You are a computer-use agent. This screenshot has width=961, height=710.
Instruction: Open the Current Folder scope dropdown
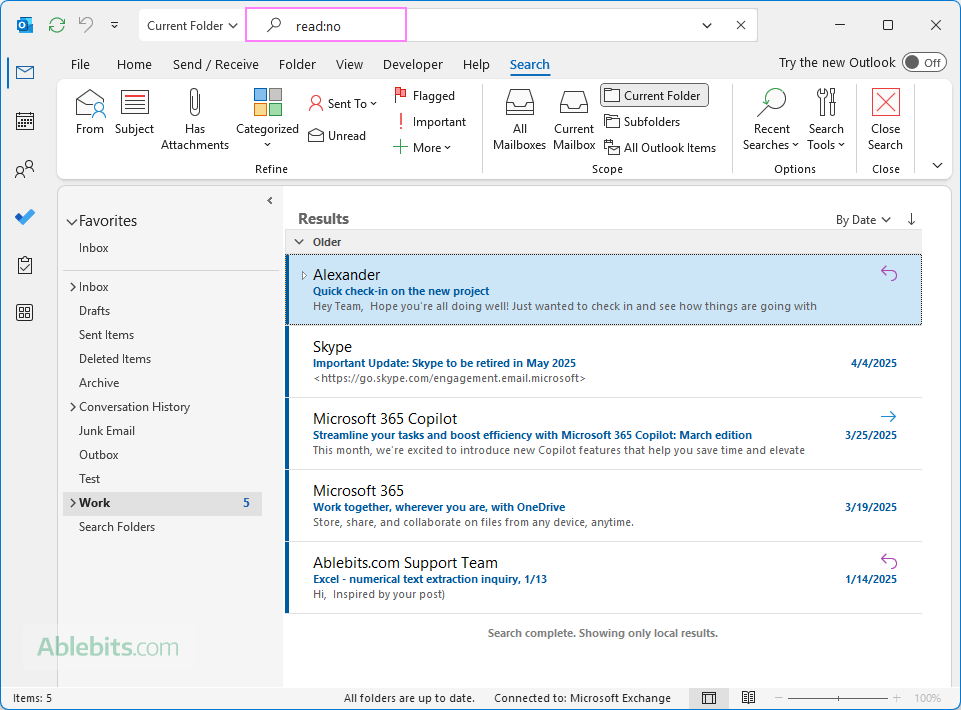point(192,25)
